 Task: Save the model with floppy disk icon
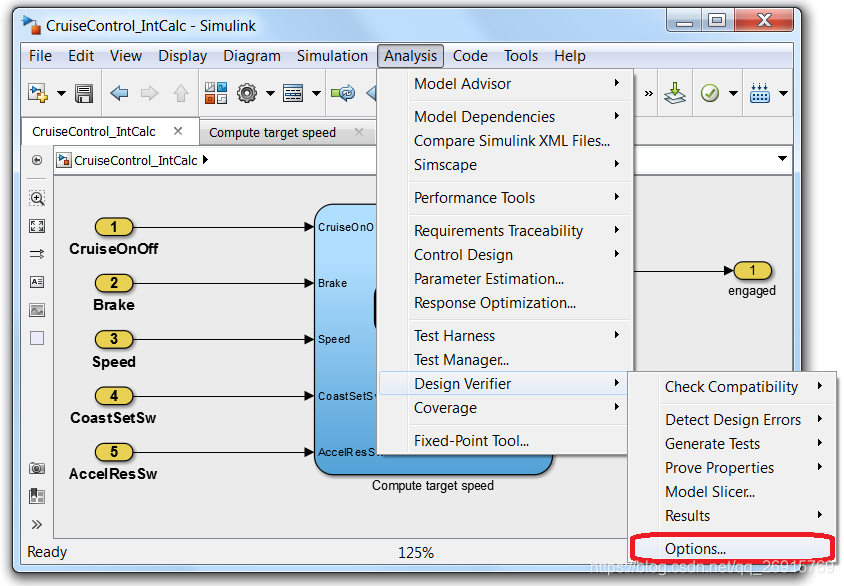pyautogui.click(x=84, y=94)
